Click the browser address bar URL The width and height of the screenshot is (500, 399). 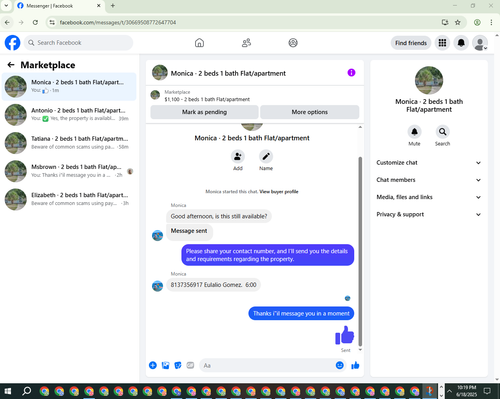coord(118,22)
